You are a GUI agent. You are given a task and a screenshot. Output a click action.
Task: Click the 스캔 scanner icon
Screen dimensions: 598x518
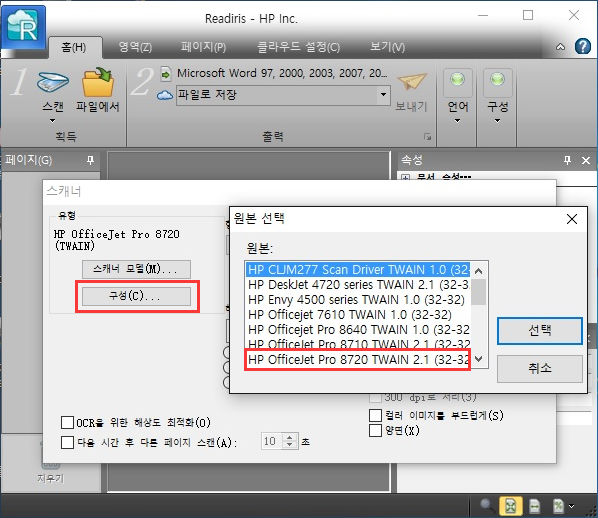coord(53,81)
